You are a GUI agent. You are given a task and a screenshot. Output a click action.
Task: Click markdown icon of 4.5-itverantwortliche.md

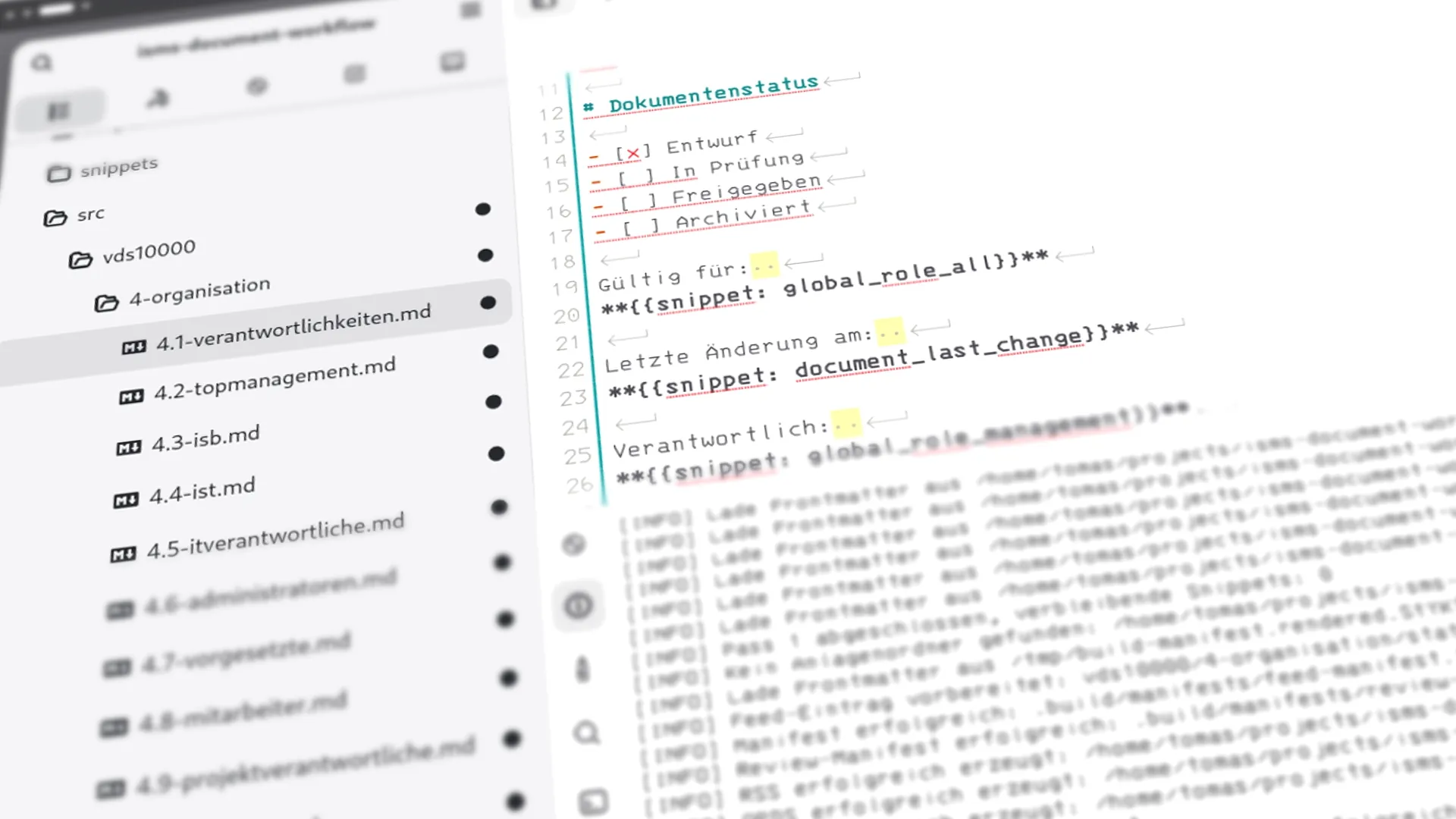pyautogui.click(x=123, y=555)
